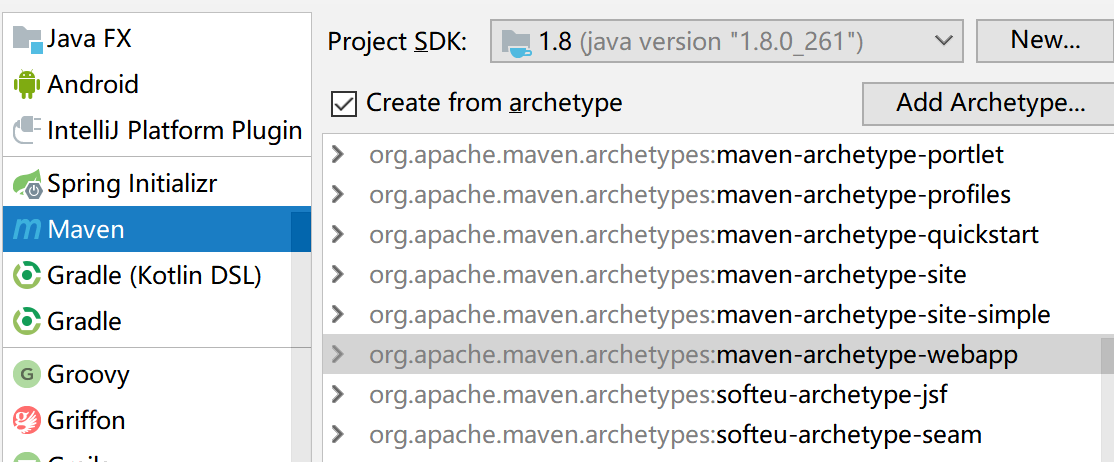Click the Groovy 'G' icon

pyautogui.click(x=27, y=374)
